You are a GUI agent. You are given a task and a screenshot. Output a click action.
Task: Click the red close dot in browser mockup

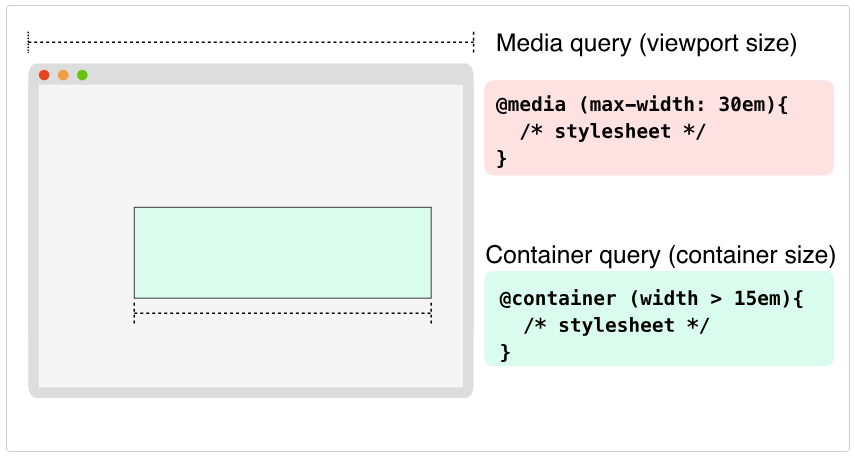(44, 75)
